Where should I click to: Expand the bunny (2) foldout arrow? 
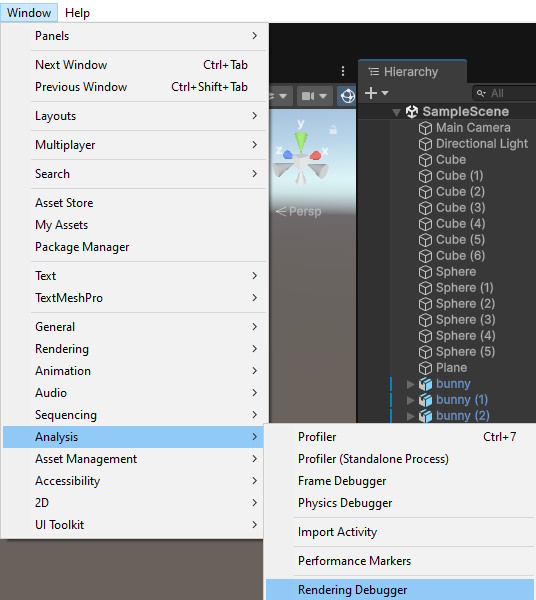(x=410, y=416)
